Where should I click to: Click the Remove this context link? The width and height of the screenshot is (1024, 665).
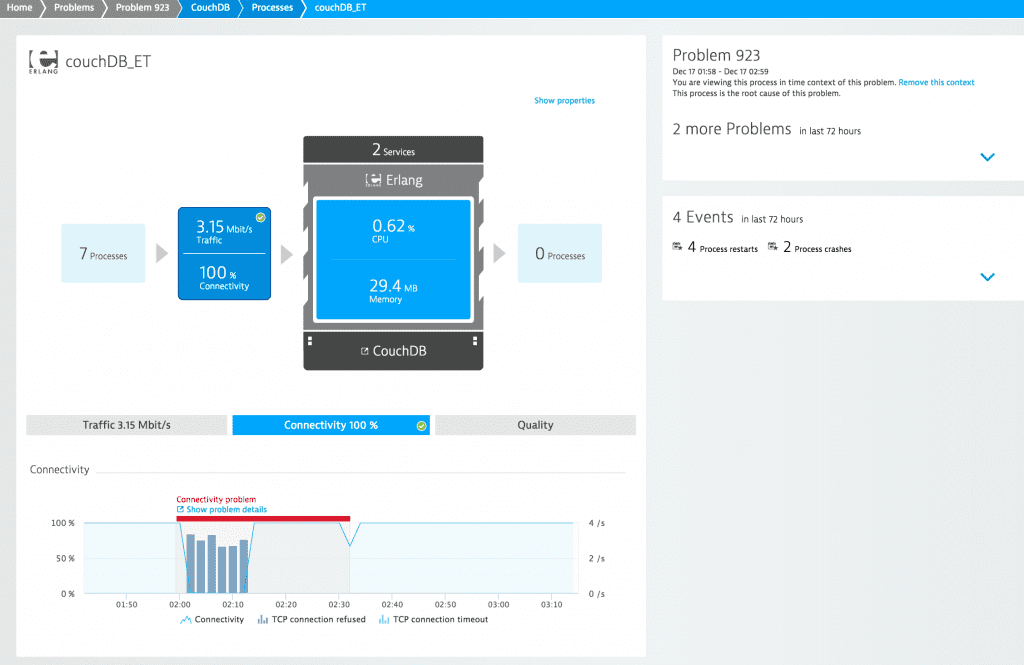point(936,82)
